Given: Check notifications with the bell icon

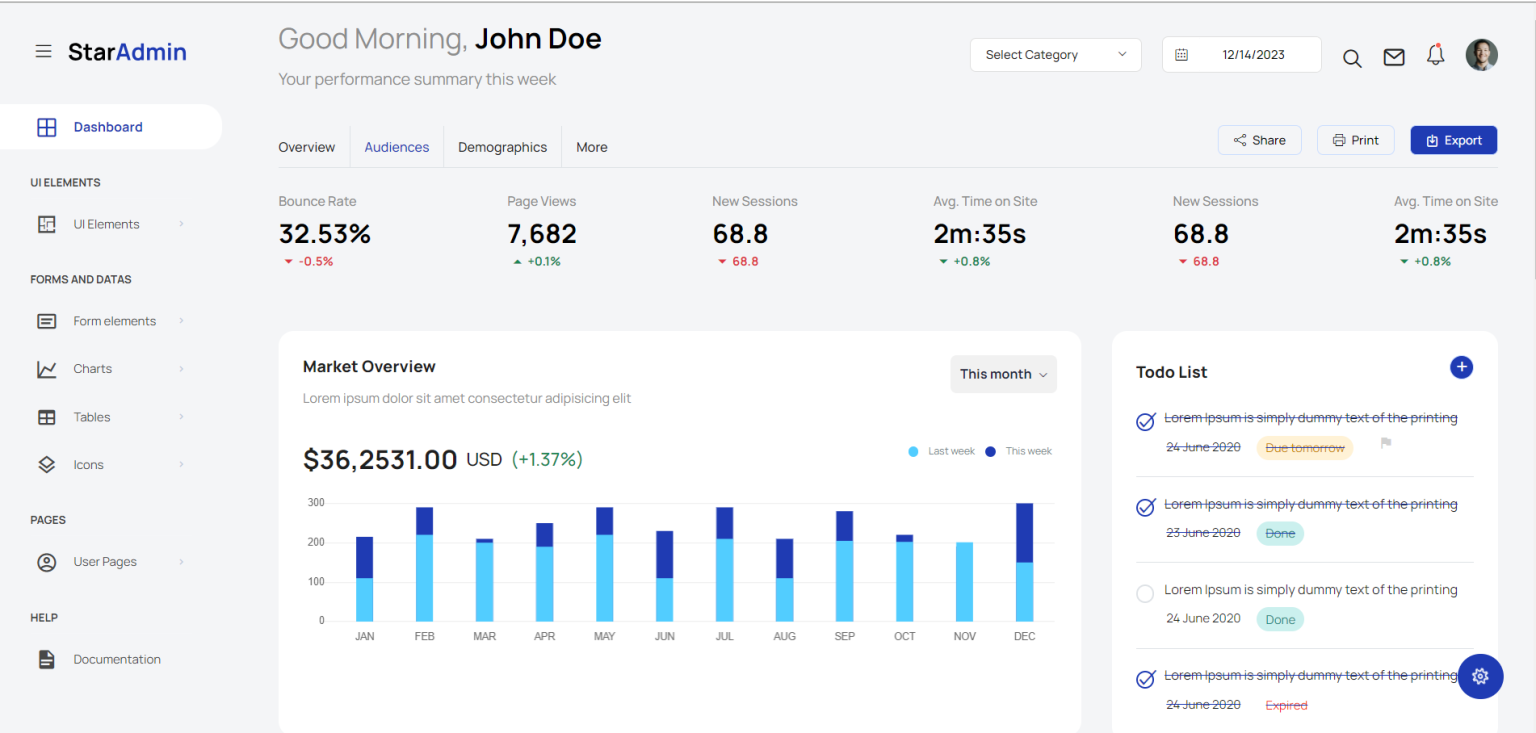Looking at the screenshot, I should click(x=1435, y=55).
